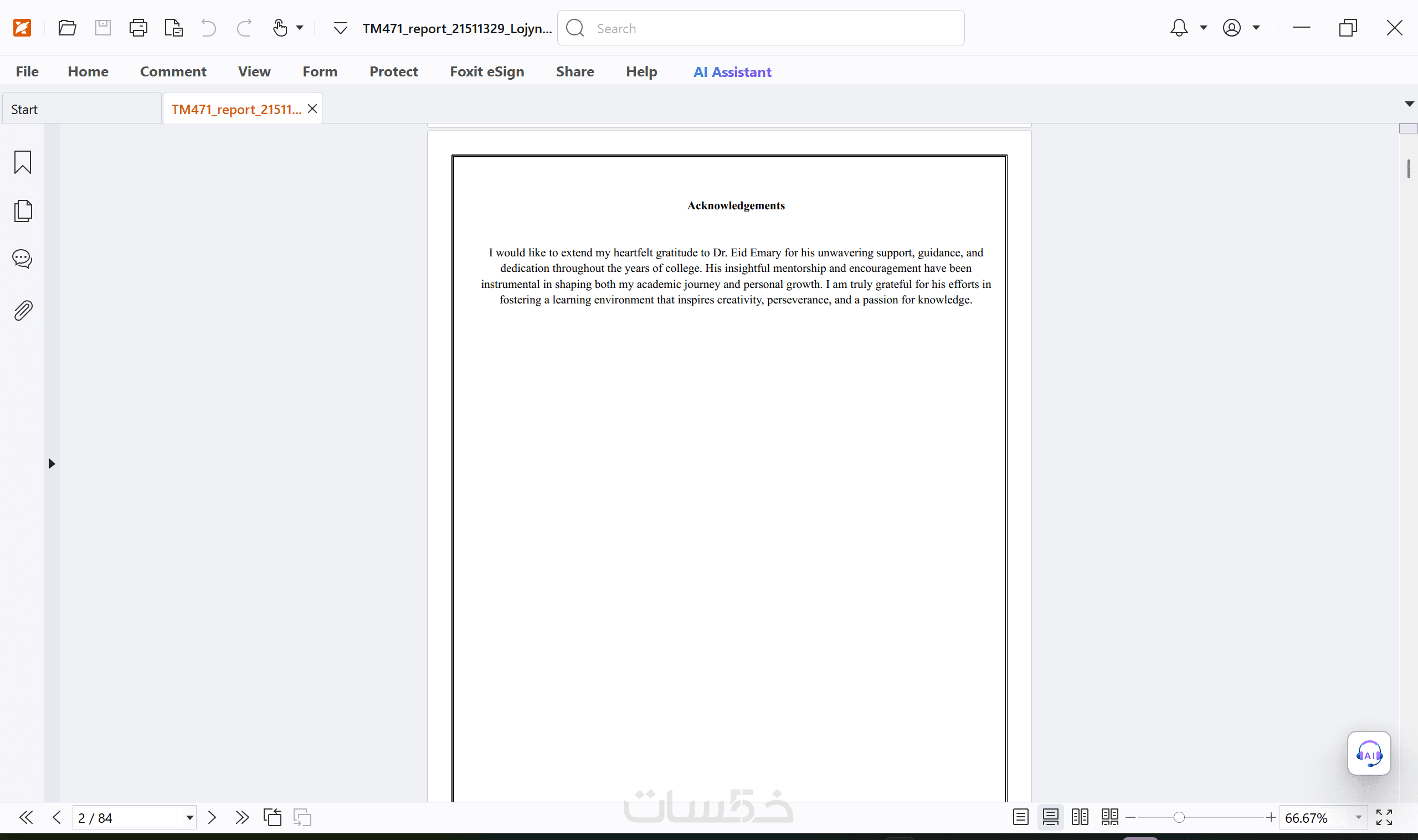Open the floating AI assistant button
1418x840 pixels.
(x=1369, y=754)
